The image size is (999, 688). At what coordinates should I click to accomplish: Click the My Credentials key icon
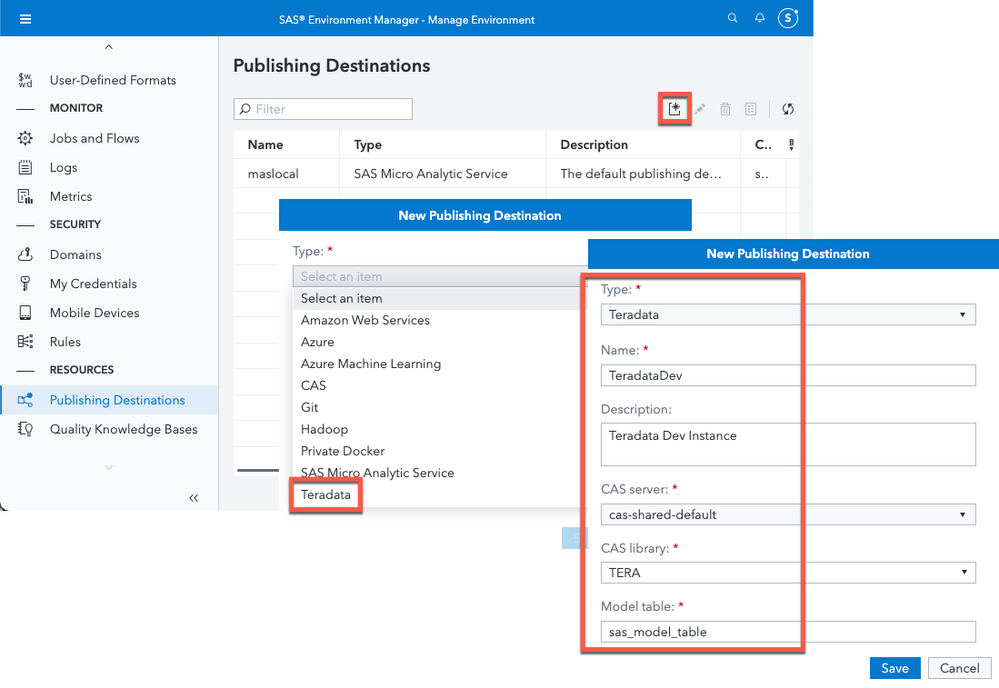tap(25, 283)
